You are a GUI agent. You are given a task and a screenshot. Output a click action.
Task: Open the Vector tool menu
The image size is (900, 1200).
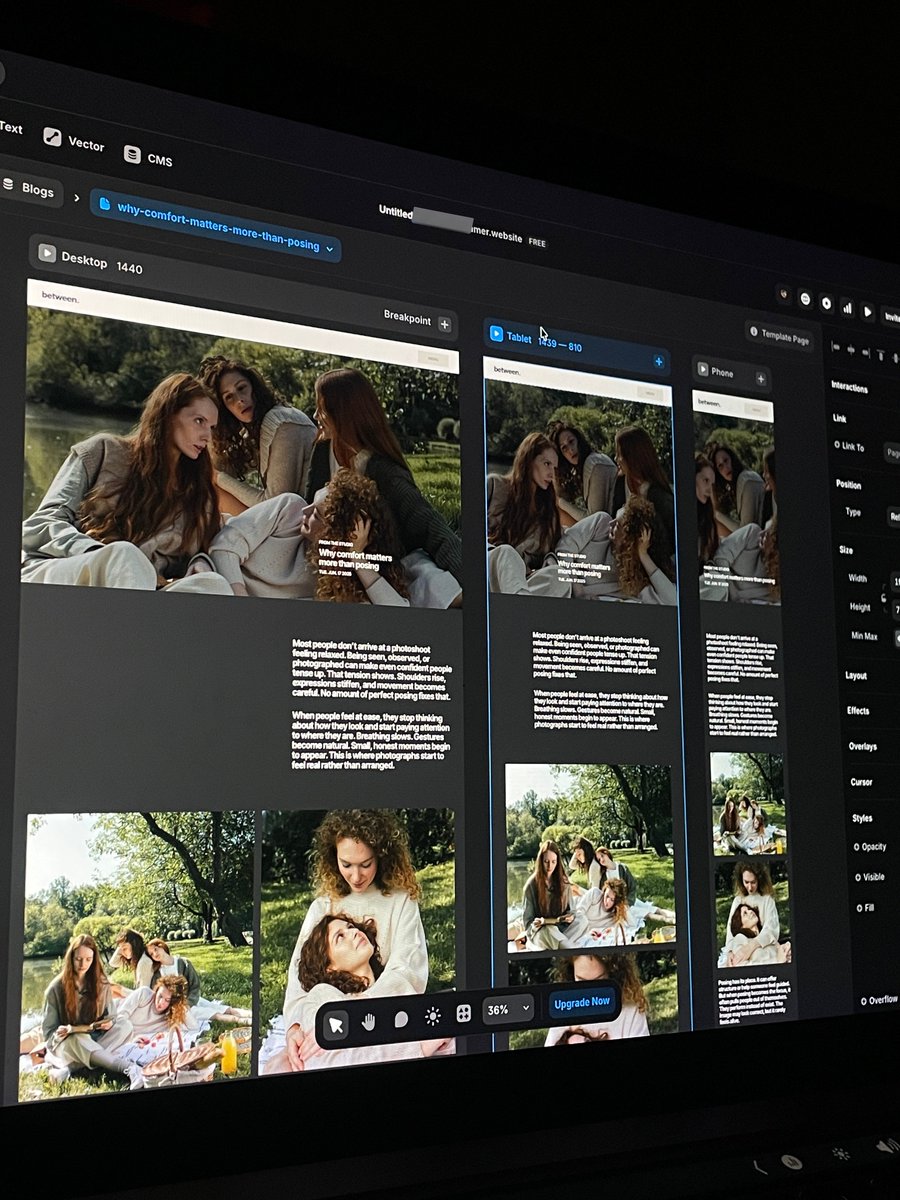(73, 142)
